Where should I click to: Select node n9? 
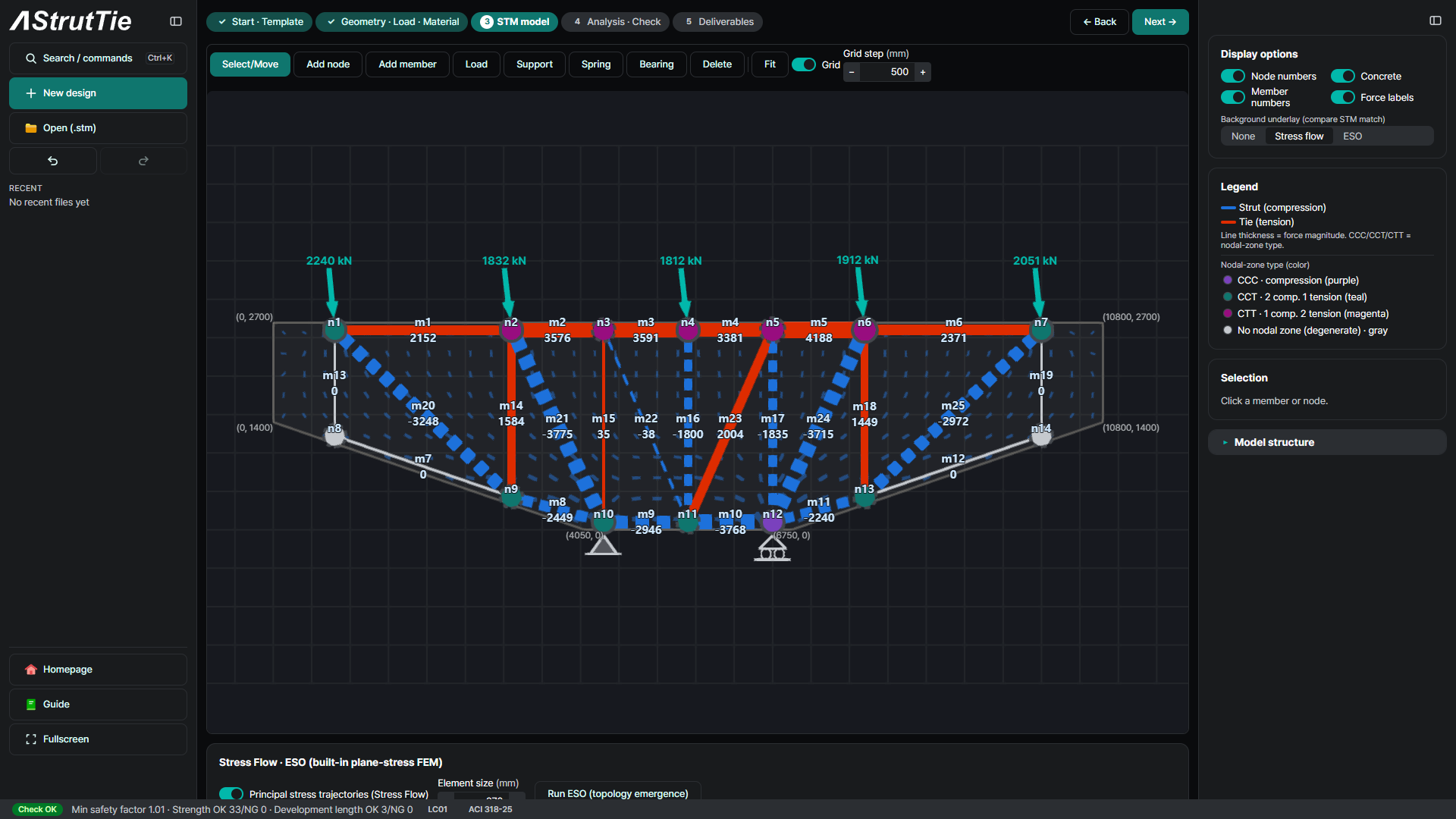click(511, 497)
